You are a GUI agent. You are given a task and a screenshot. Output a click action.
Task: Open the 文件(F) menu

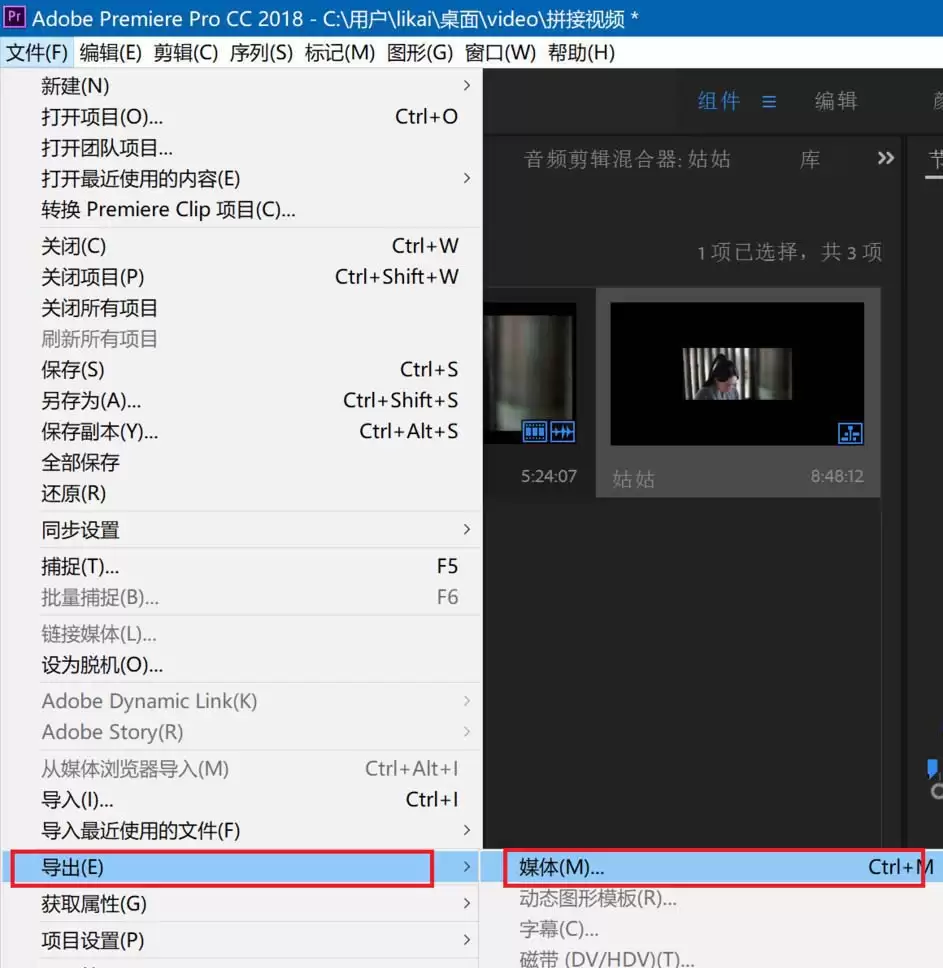click(37, 53)
